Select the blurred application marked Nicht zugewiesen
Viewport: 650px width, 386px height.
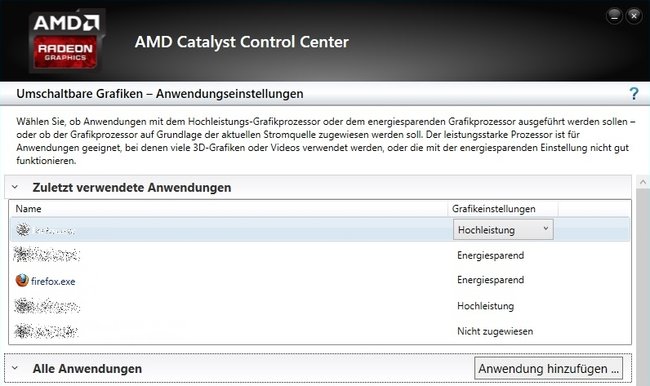46,331
